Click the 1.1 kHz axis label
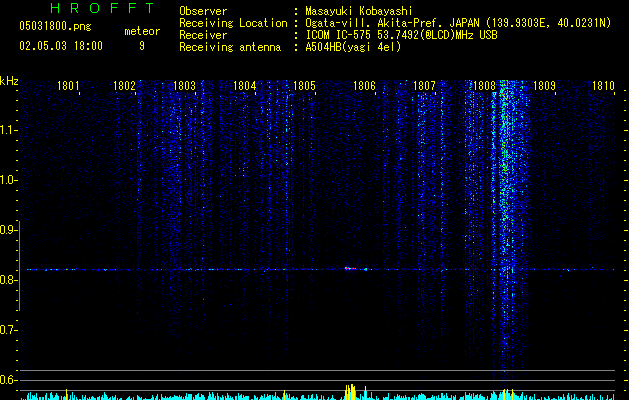 click(x=8, y=130)
